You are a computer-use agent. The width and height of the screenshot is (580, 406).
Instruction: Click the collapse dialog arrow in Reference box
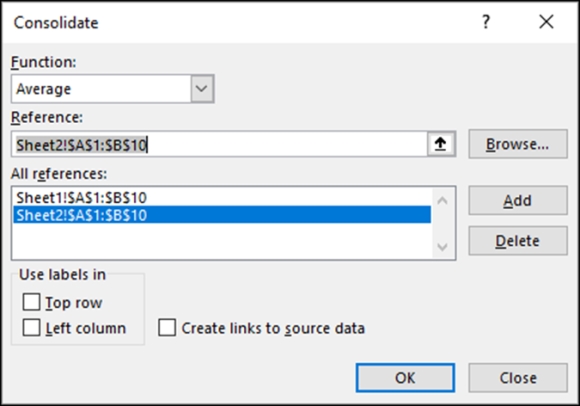pos(441,144)
